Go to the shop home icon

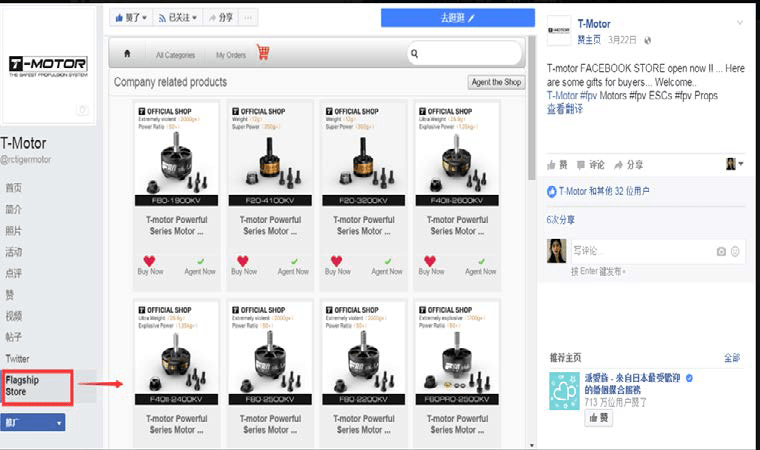pyautogui.click(x=127, y=54)
